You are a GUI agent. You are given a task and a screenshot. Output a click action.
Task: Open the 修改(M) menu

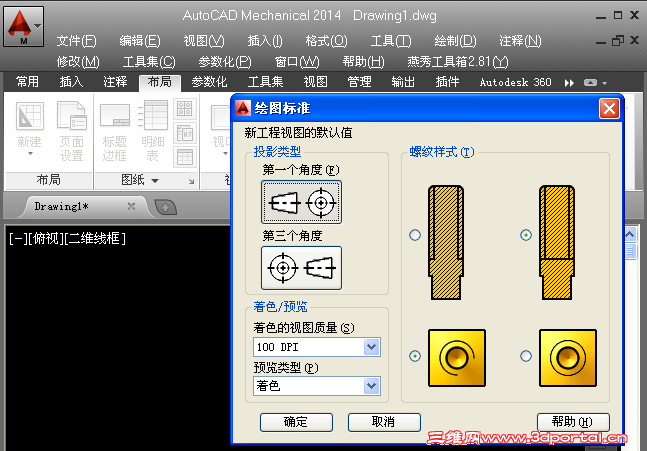[78, 62]
